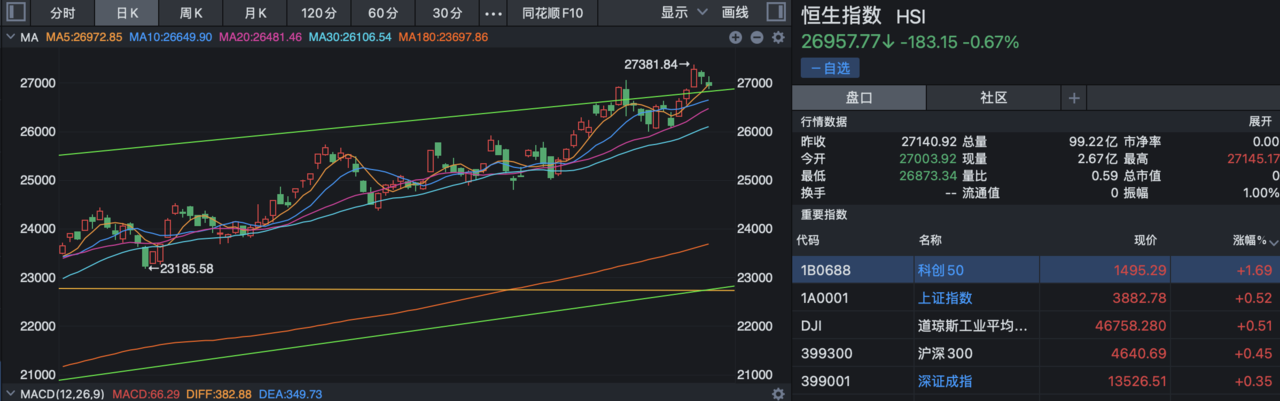The image size is (1280, 401).
Task: Collapse the MA indicator chevron
Action: coord(10,38)
